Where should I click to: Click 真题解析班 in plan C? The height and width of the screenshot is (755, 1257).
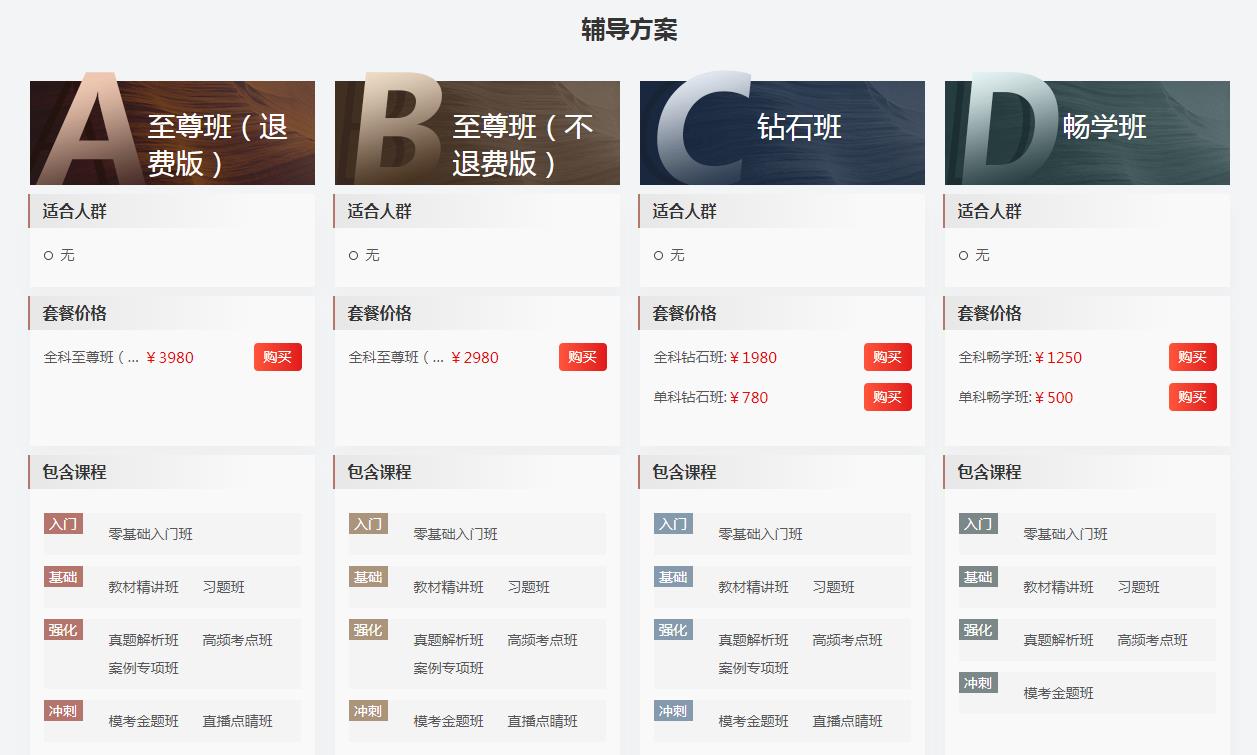[754, 640]
